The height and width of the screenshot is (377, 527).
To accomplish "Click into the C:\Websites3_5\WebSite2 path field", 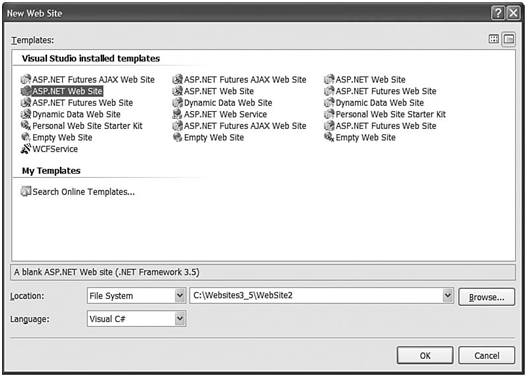I will tap(316, 296).
